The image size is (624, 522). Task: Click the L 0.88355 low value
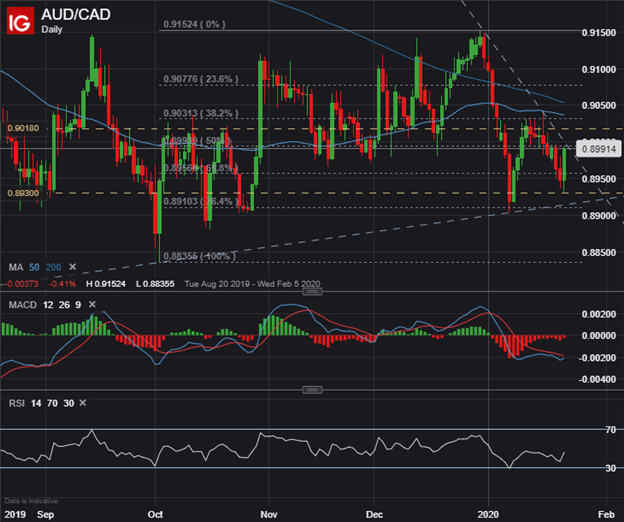pos(155,284)
